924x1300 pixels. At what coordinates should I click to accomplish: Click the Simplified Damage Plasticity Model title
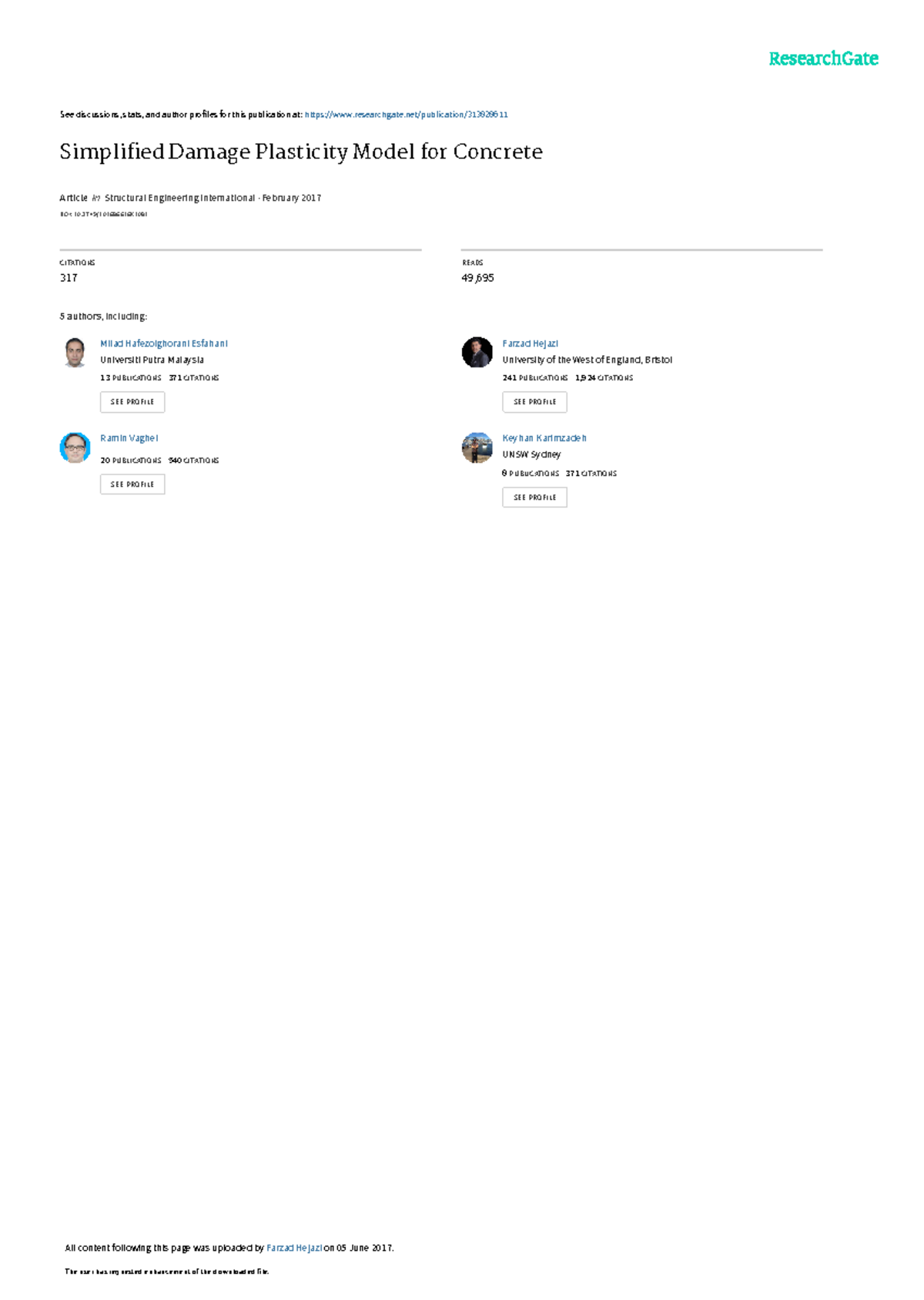pos(301,152)
